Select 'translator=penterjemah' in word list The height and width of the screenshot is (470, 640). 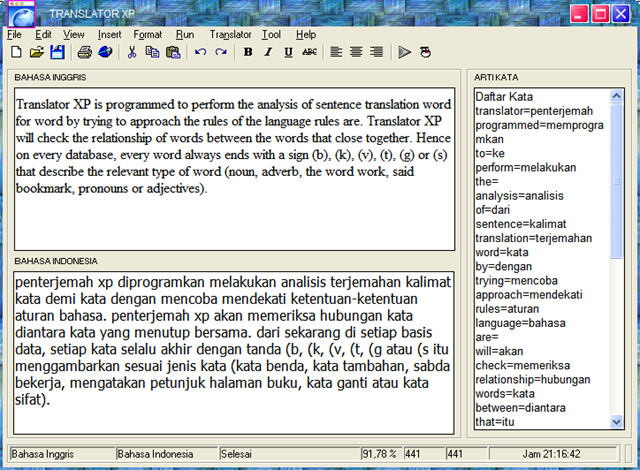(x=534, y=111)
